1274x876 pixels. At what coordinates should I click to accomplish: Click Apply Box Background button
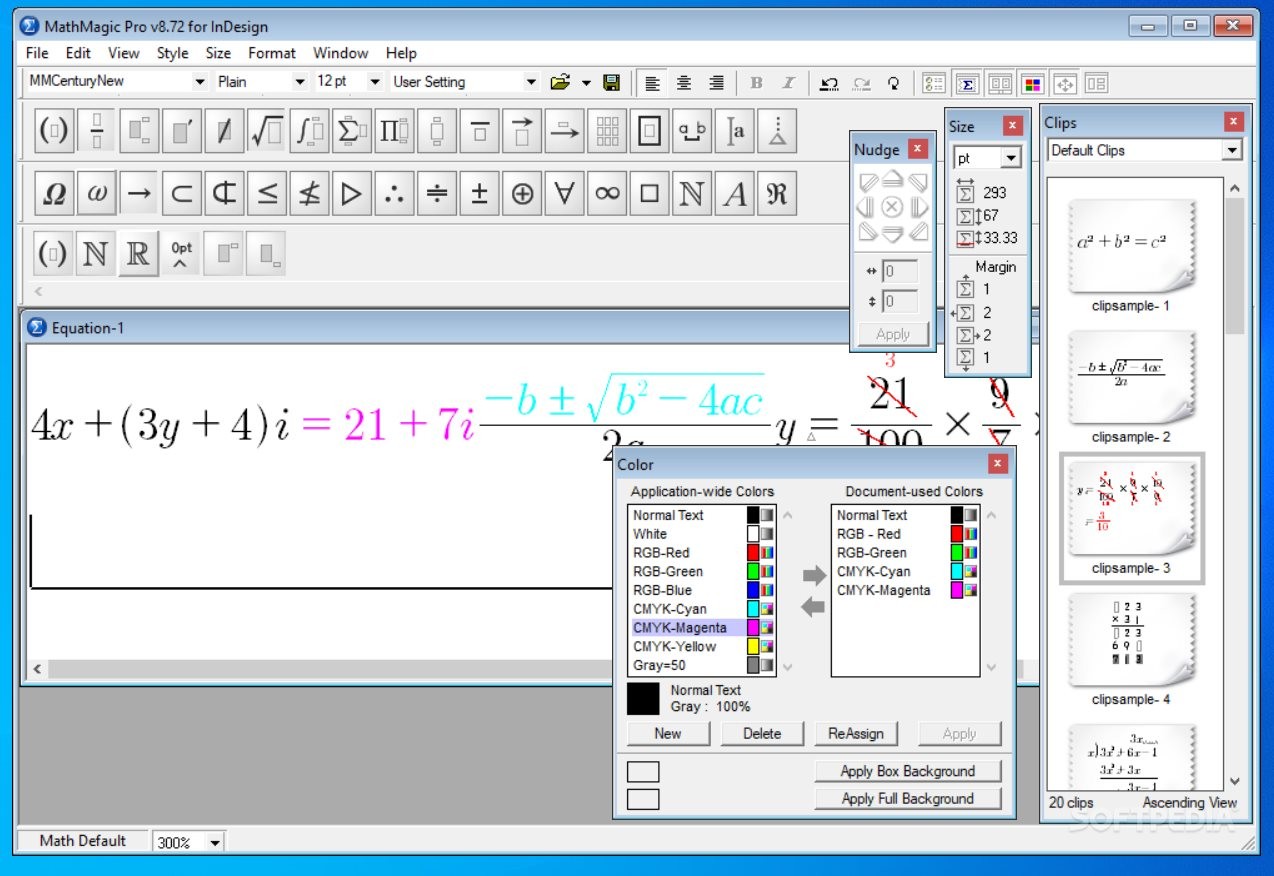click(908, 771)
